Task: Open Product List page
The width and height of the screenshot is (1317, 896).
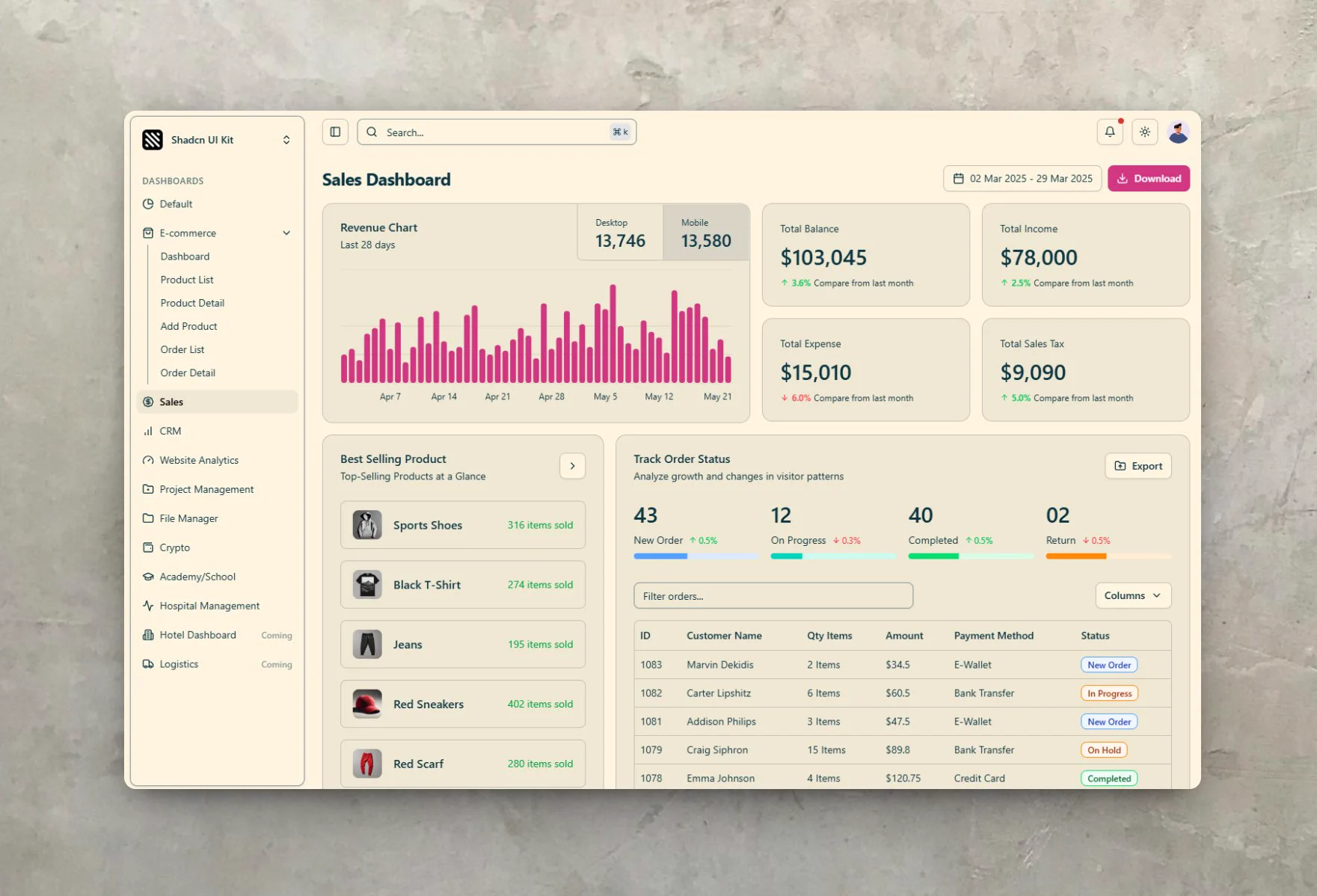Action: [187, 280]
